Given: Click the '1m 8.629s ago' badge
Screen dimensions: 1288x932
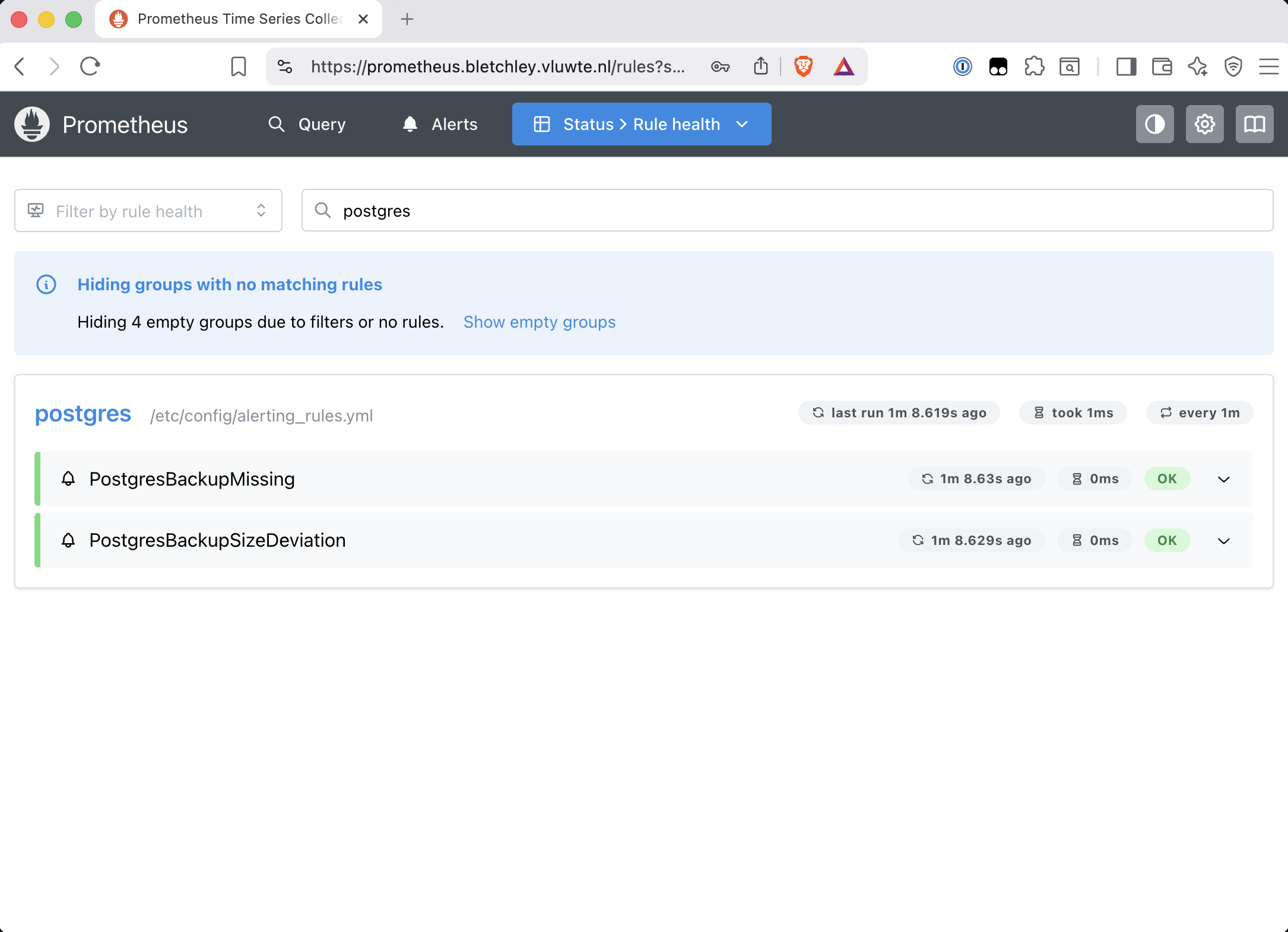Looking at the screenshot, I should click(971, 540).
